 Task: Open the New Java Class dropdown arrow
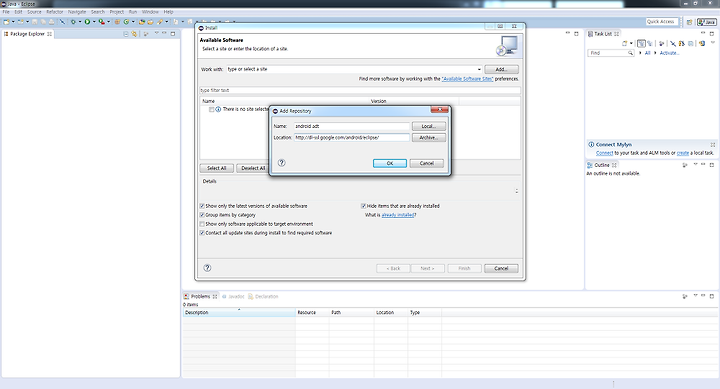tap(133, 22)
